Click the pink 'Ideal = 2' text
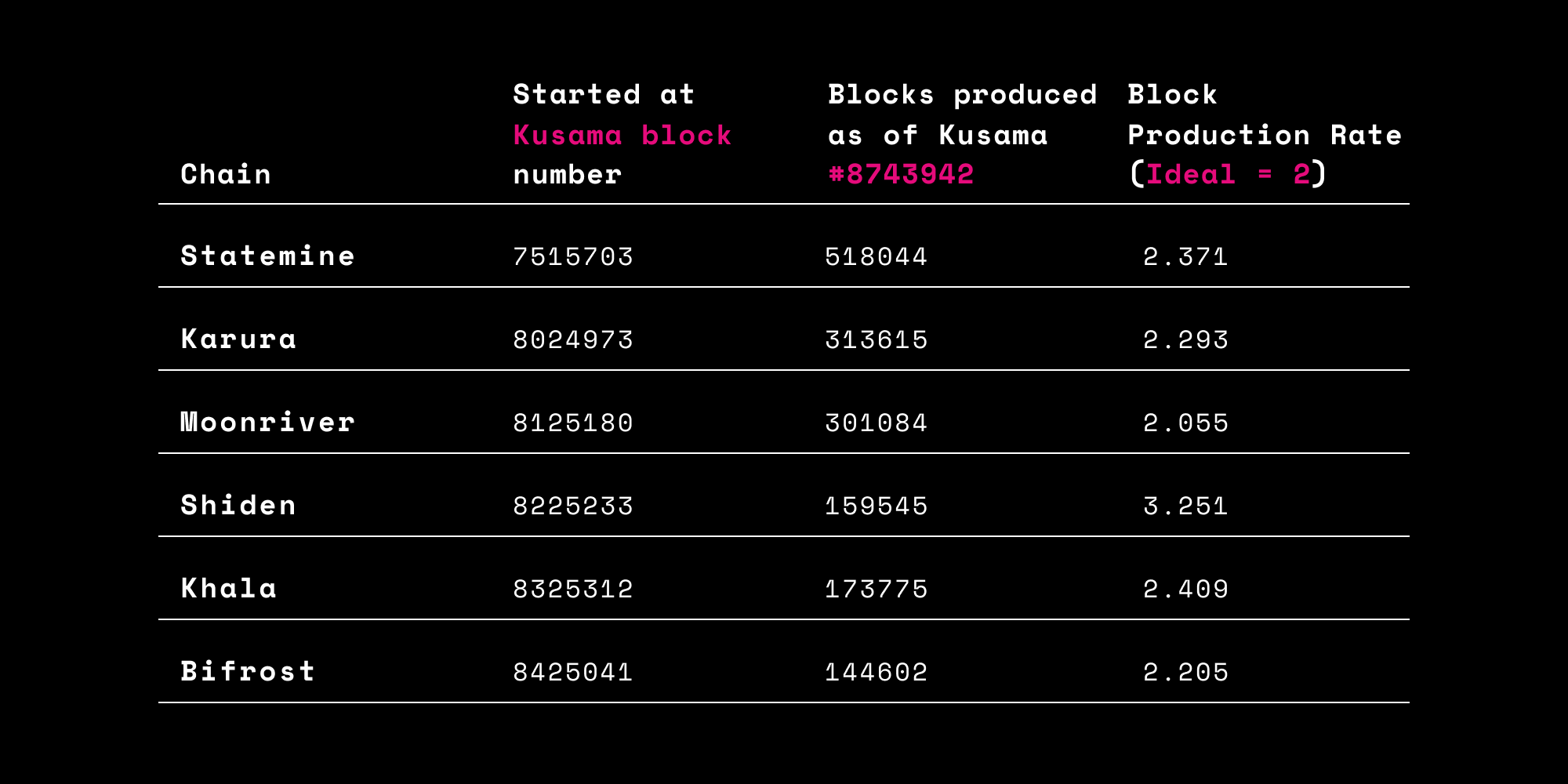 coord(1228,174)
